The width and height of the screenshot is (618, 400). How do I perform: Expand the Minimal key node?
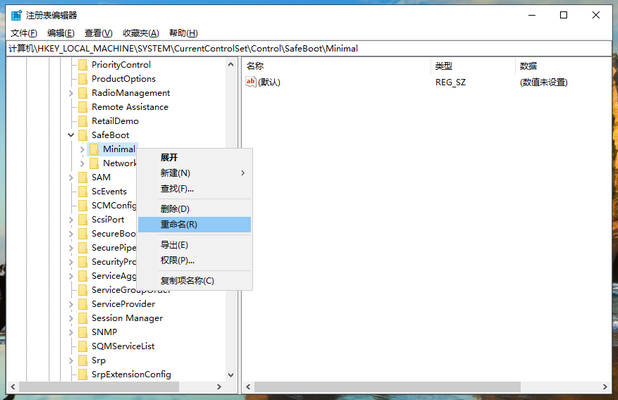tap(82, 149)
